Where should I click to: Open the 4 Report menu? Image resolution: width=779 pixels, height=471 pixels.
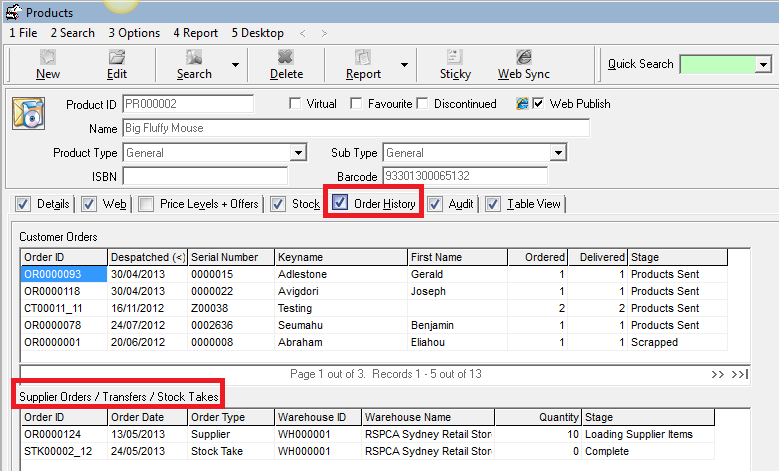point(196,33)
